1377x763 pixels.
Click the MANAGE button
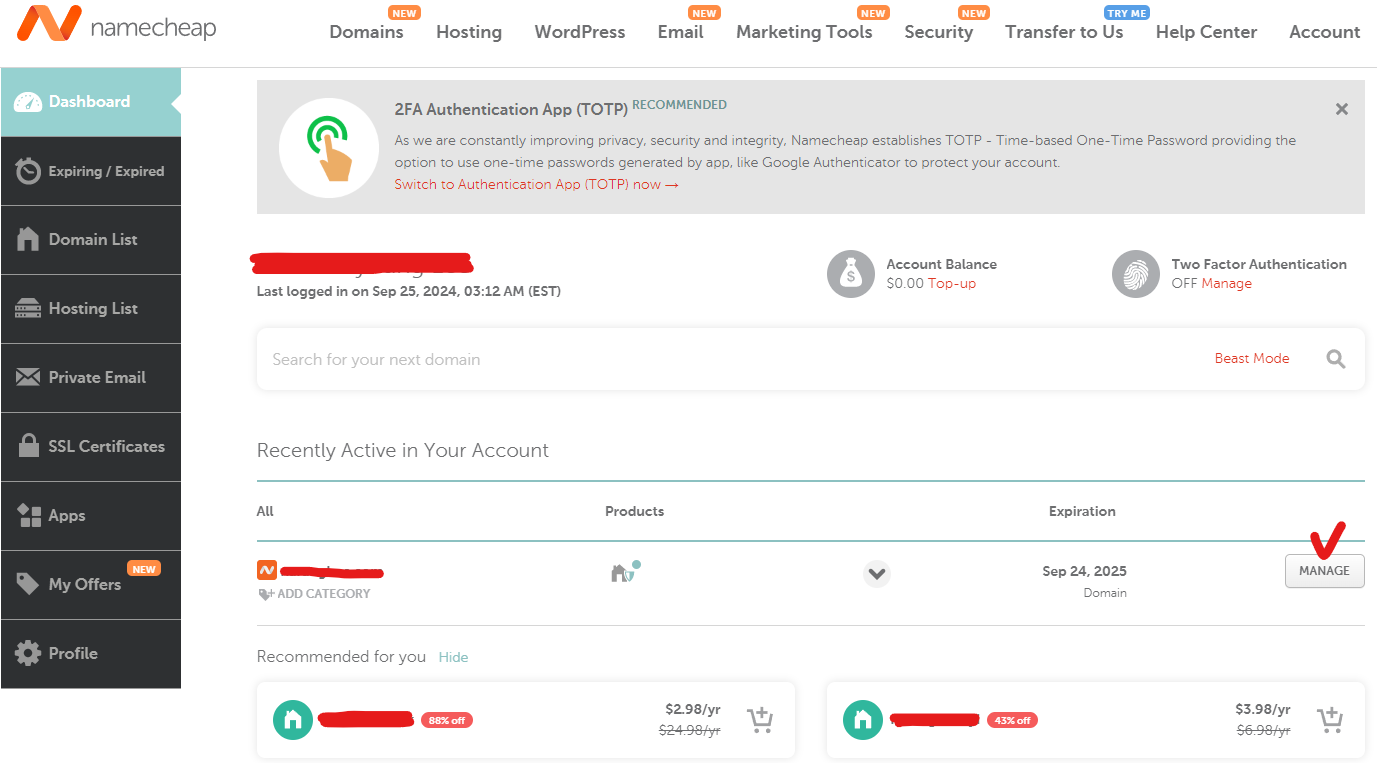coord(1324,571)
